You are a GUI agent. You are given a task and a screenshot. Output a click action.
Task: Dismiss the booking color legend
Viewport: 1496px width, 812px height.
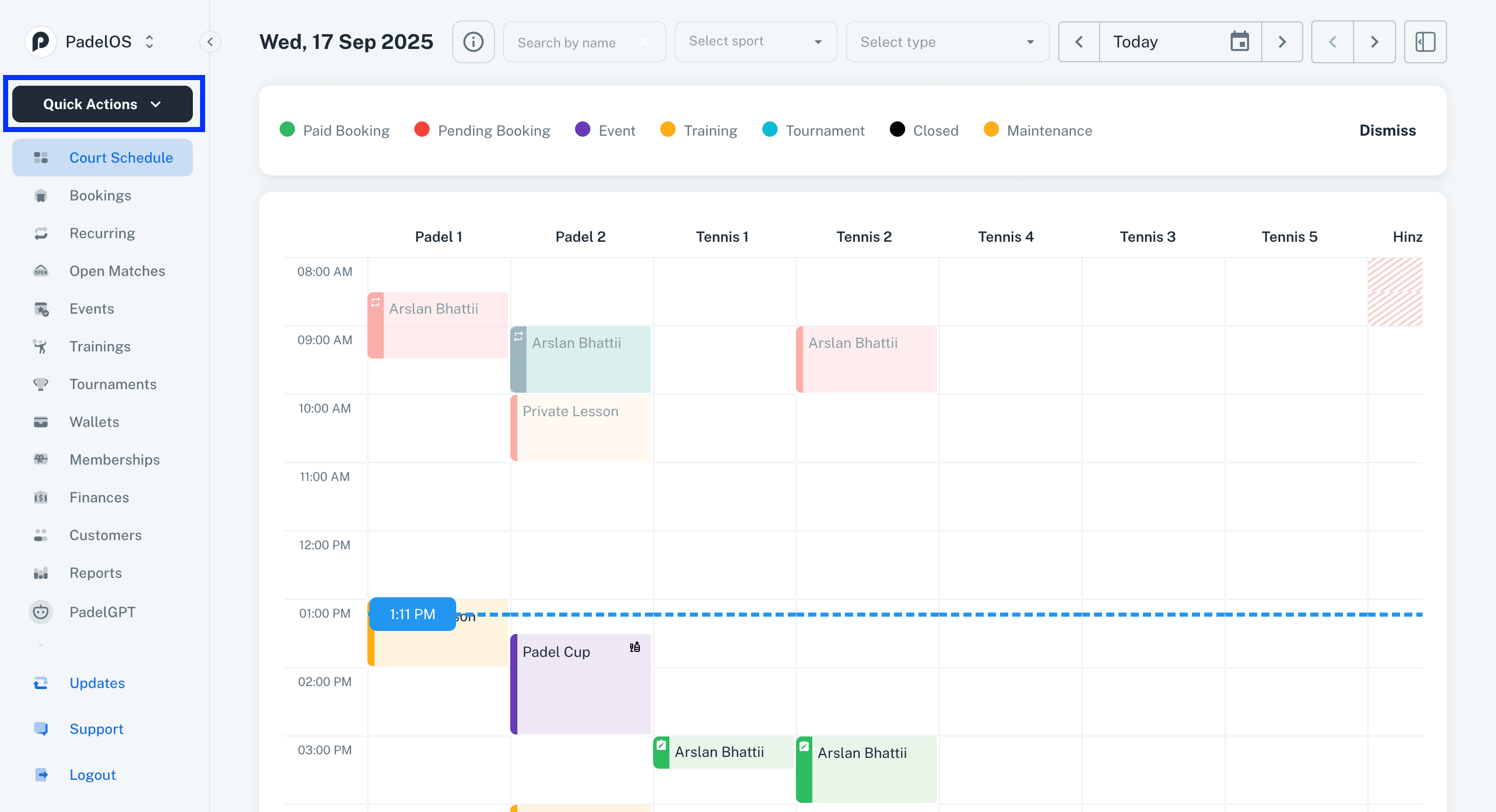click(x=1387, y=131)
